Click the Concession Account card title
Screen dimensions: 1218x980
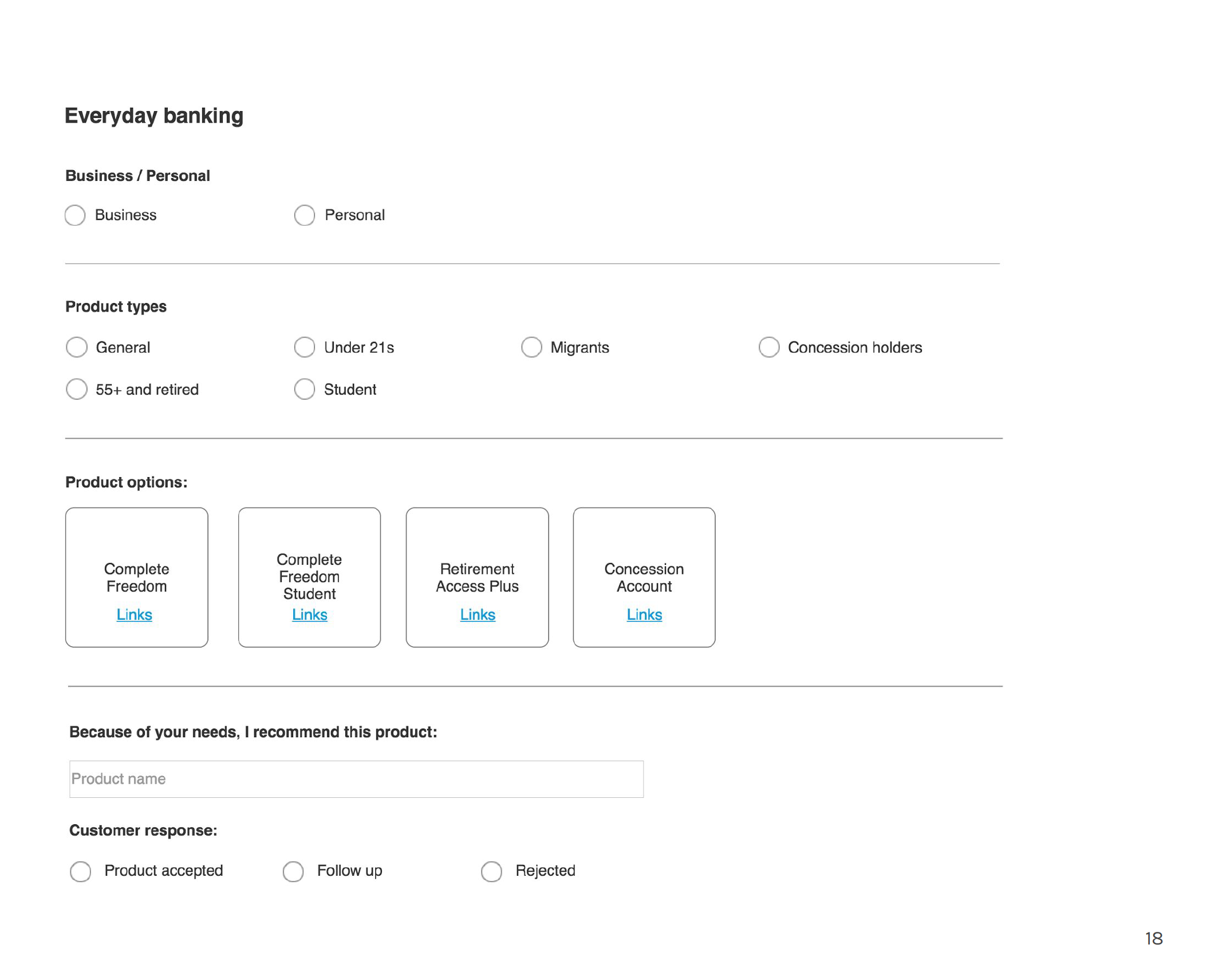pos(644,577)
